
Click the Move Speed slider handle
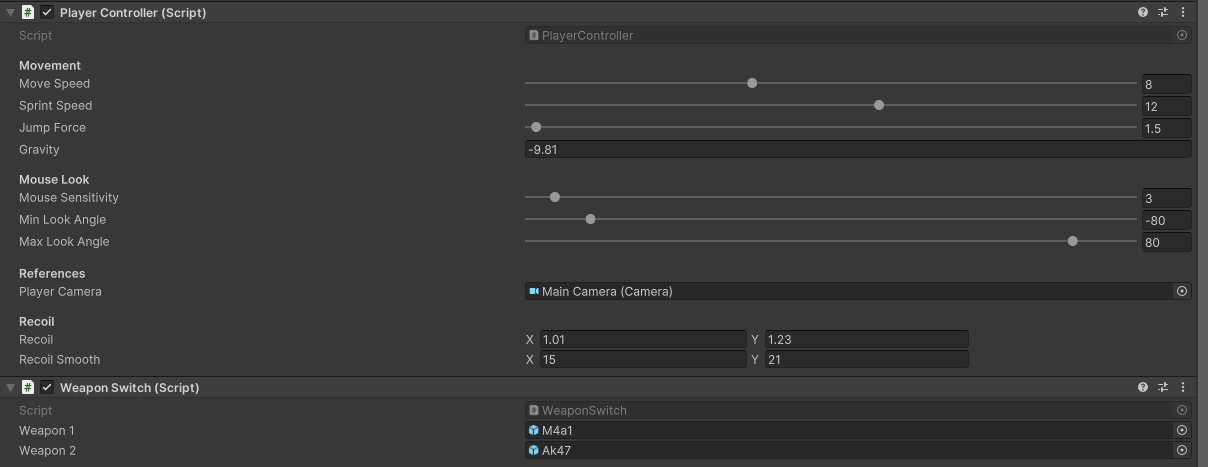coord(752,83)
